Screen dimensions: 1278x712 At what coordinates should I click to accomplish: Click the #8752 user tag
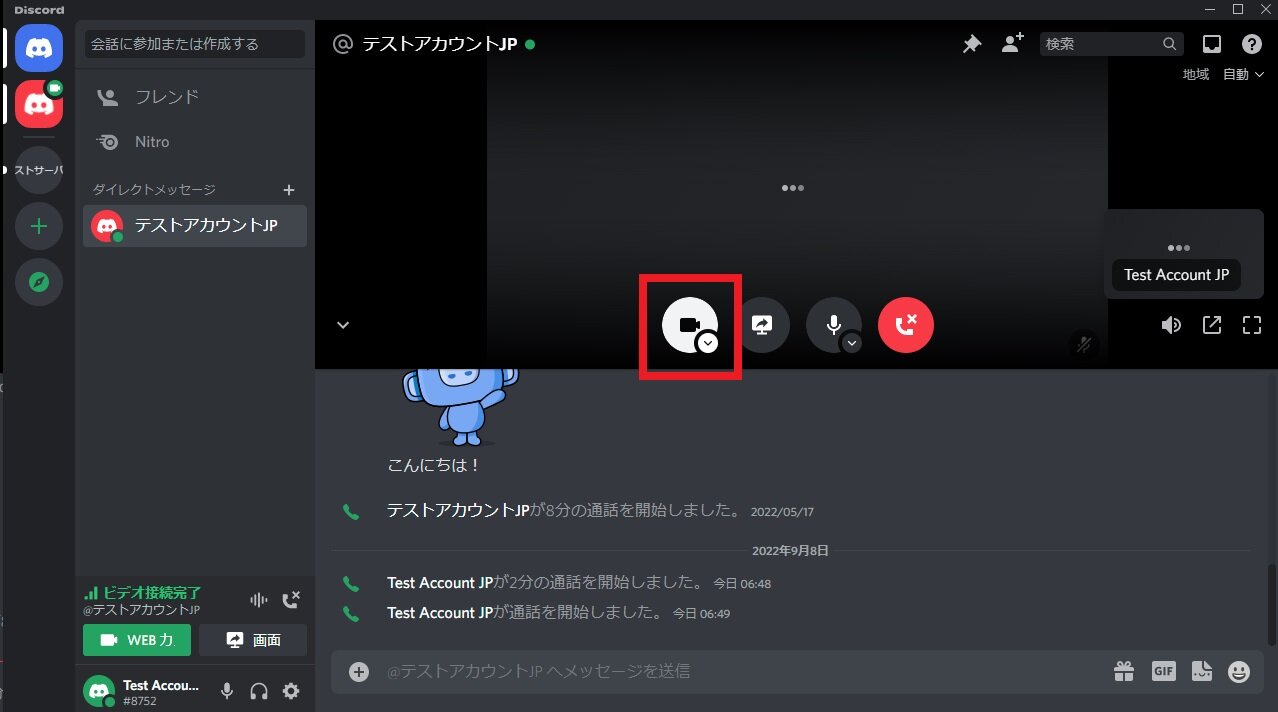[140, 701]
